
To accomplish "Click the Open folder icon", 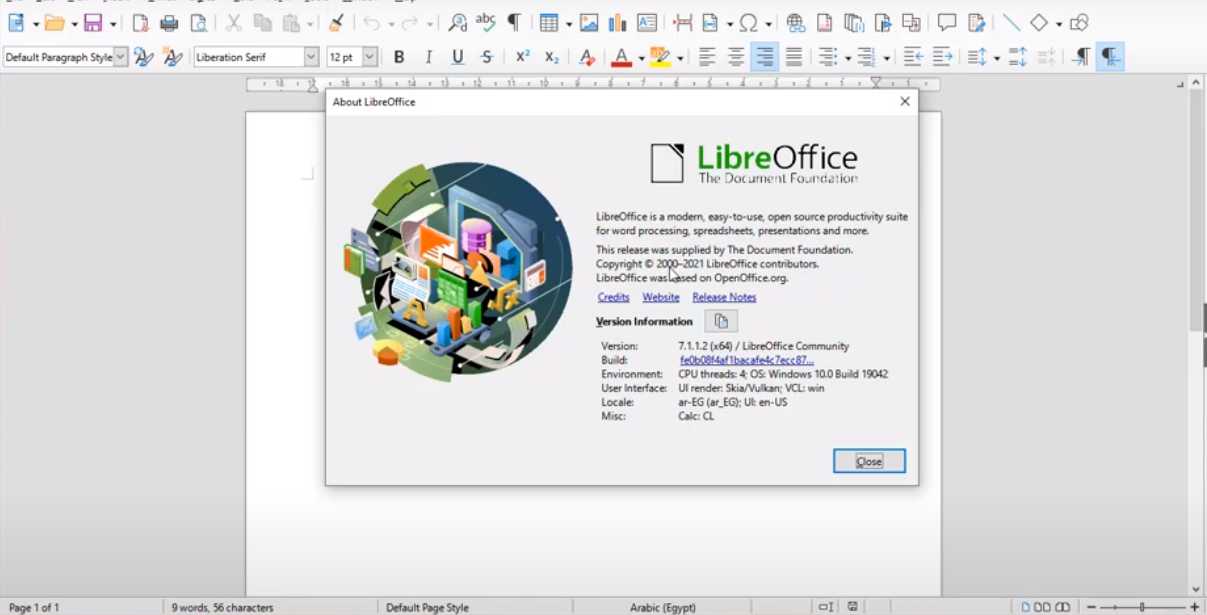I will [55, 22].
